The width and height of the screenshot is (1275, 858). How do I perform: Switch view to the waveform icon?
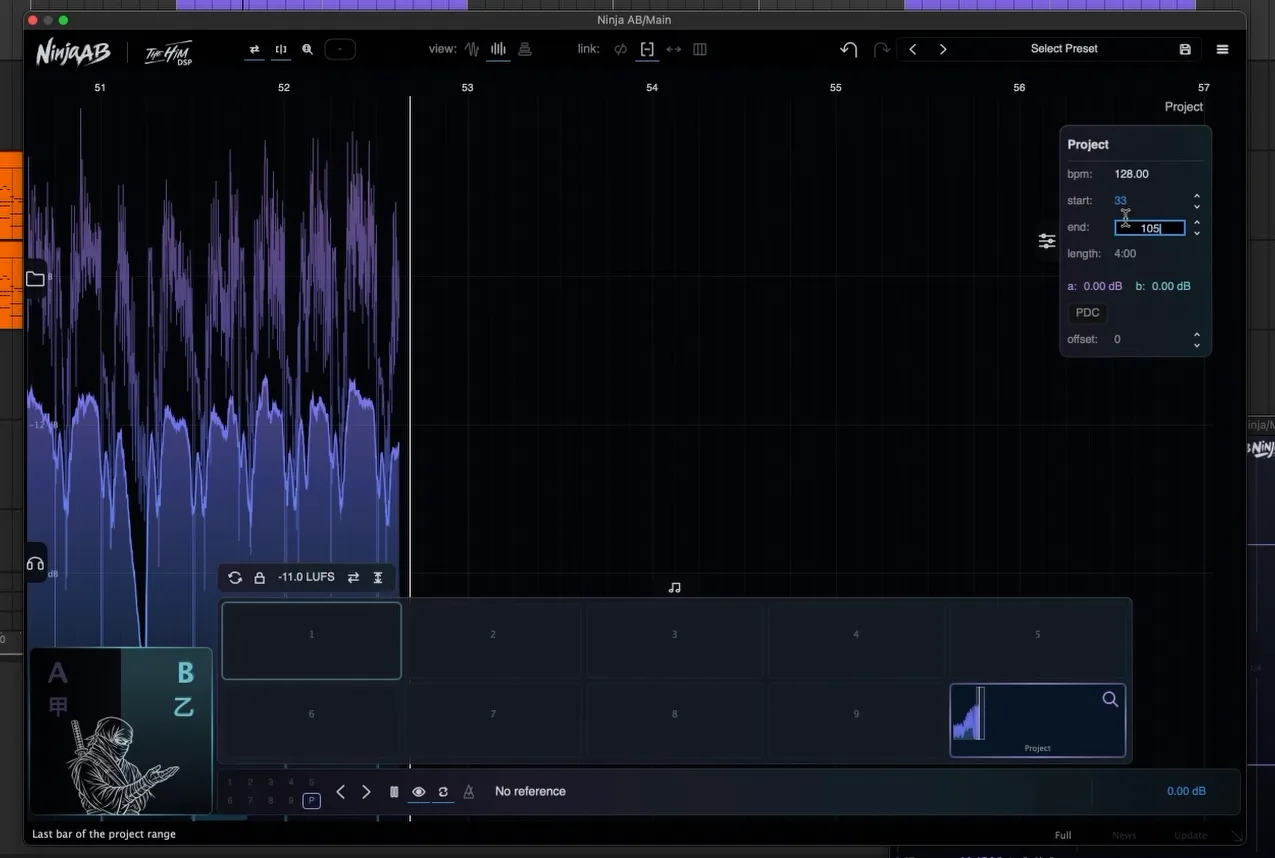pos(472,49)
